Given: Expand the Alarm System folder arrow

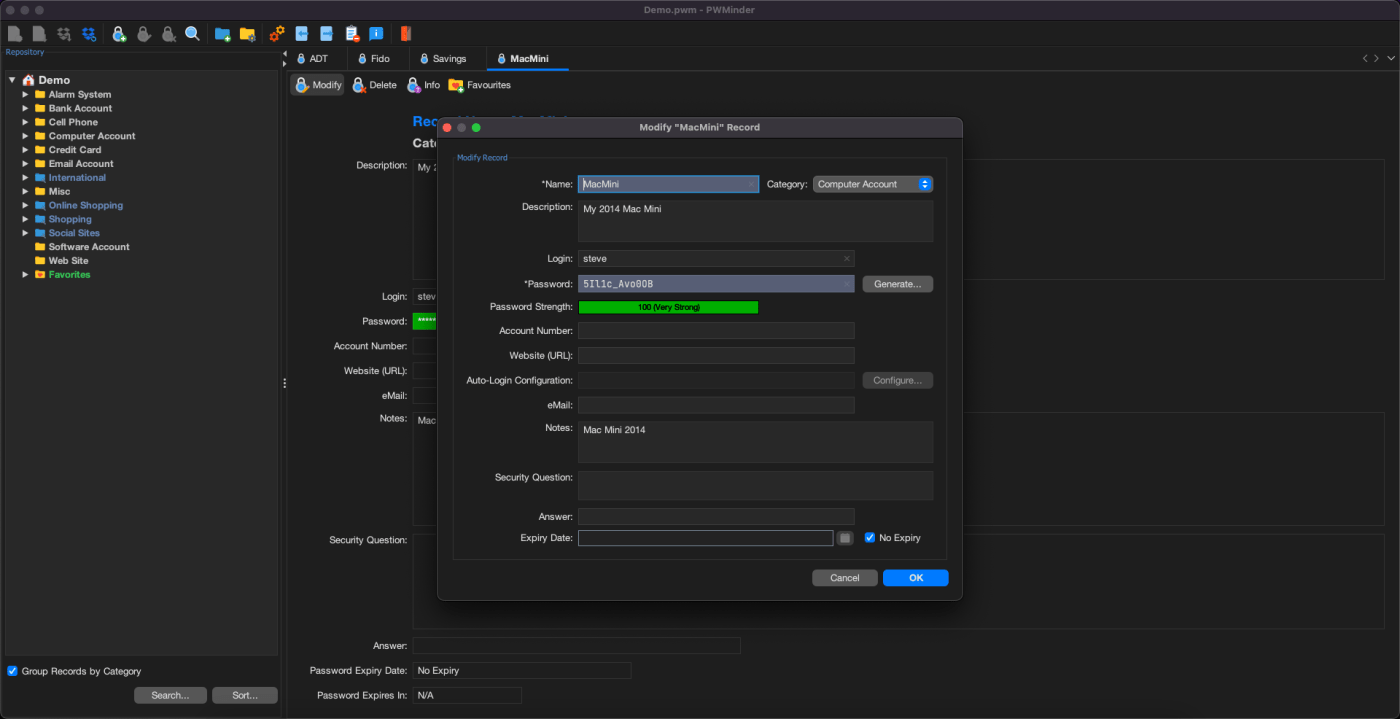Looking at the screenshot, I should pyautogui.click(x=26, y=95).
